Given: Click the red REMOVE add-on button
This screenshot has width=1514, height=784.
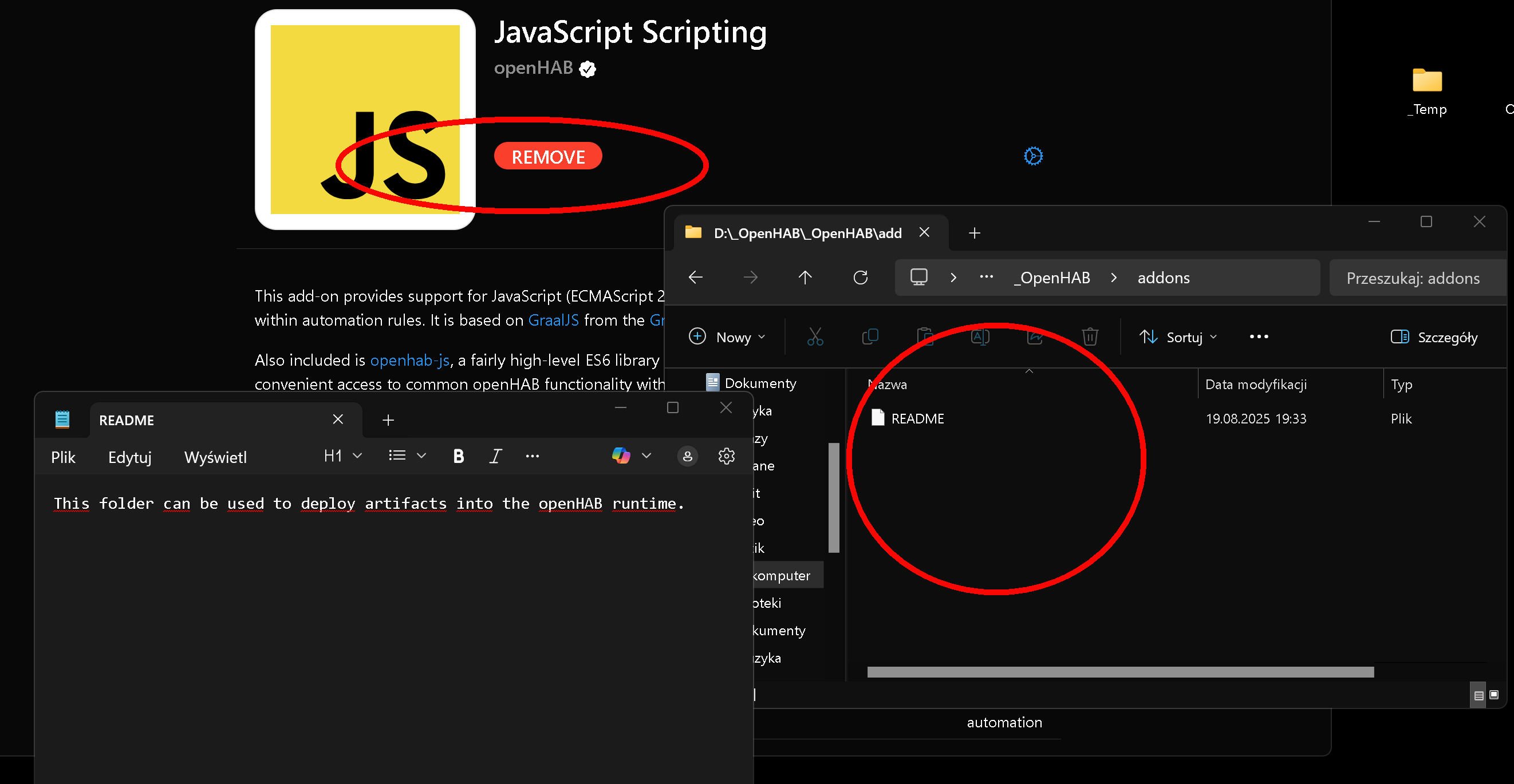Looking at the screenshot, I should pos(548,157).
